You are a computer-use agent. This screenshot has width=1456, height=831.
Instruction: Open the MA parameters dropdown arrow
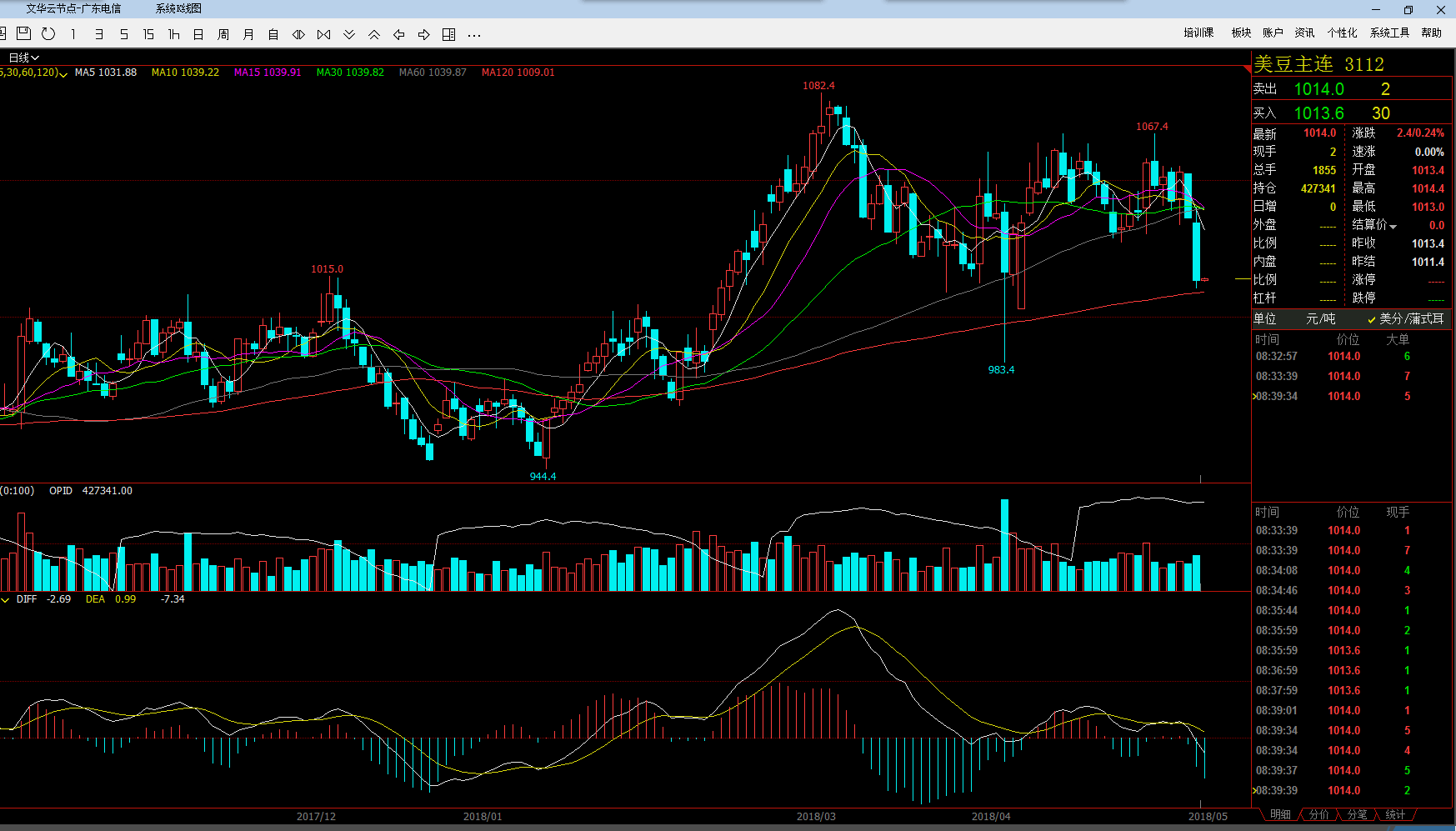tap(63, 74)
